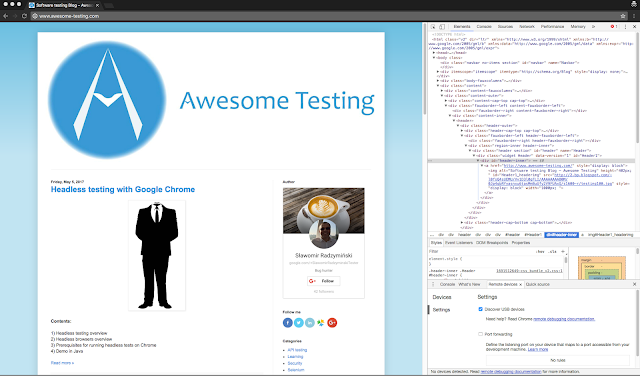This screenshot has height=376, width=640.
Task: Expand the header-cap-bottom div node
Action: point(462,222)
